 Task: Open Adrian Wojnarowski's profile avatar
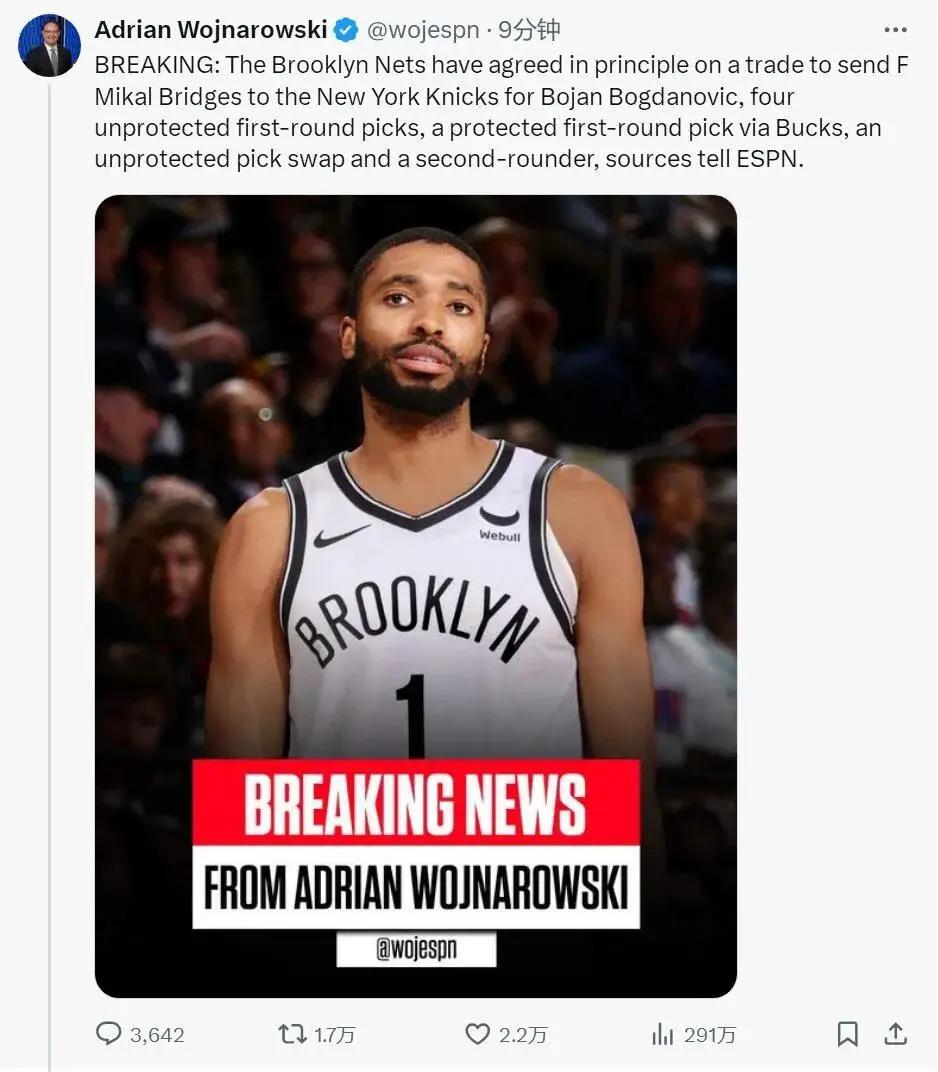click(49, 44)
